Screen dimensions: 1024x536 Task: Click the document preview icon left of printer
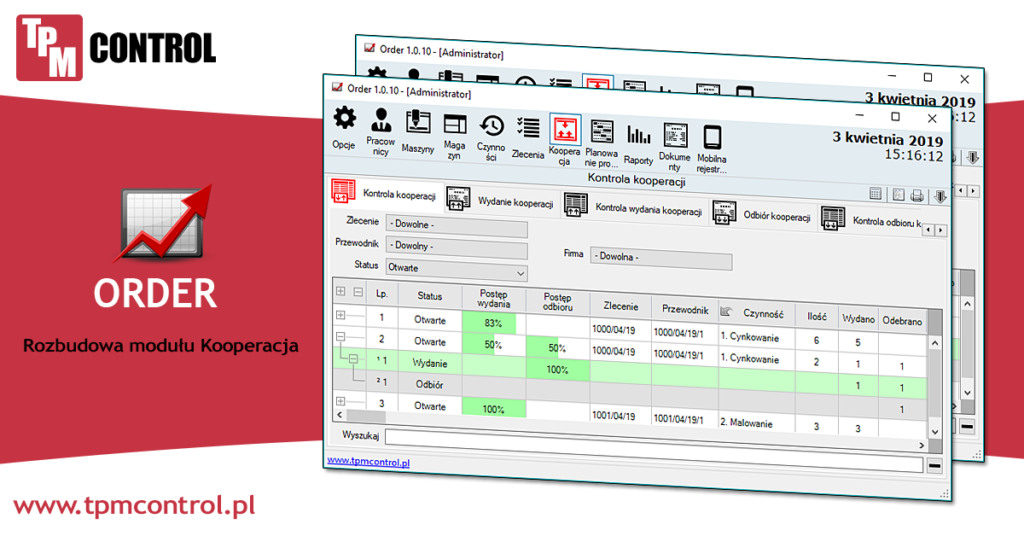[898, 195]
